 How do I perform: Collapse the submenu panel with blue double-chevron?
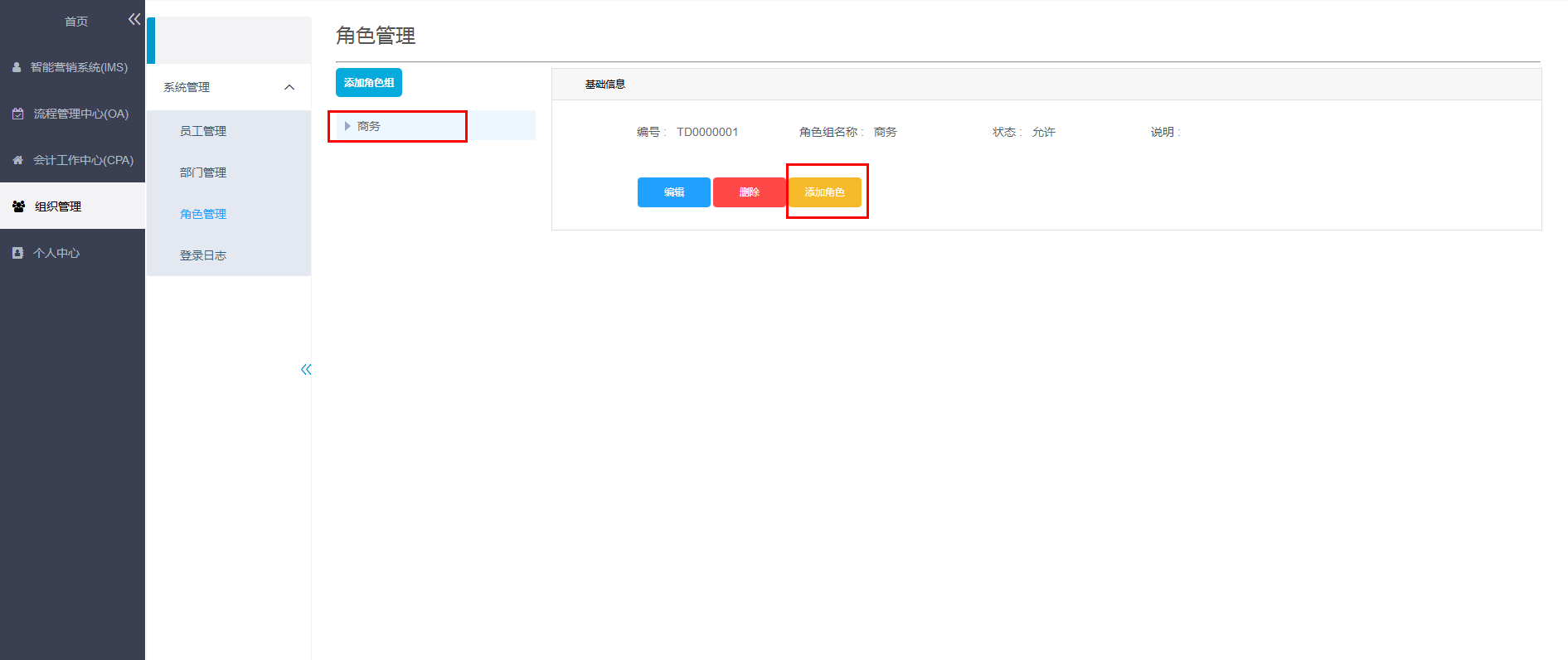(306, 369)
